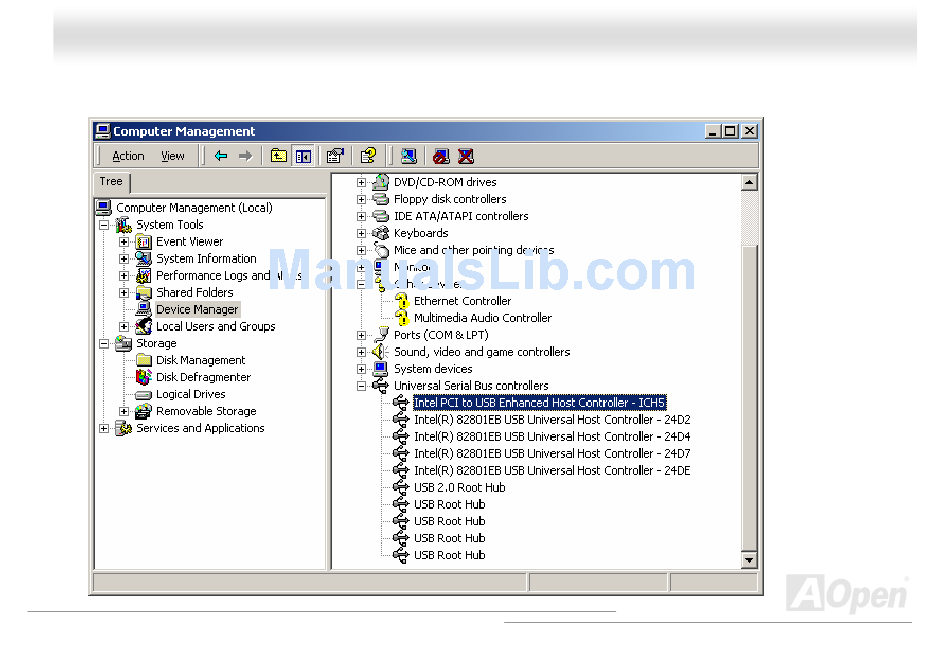Viewport: 950px width, 647px height.
Task: Expand Sound, video and game controllers
Action: point(362,352)
